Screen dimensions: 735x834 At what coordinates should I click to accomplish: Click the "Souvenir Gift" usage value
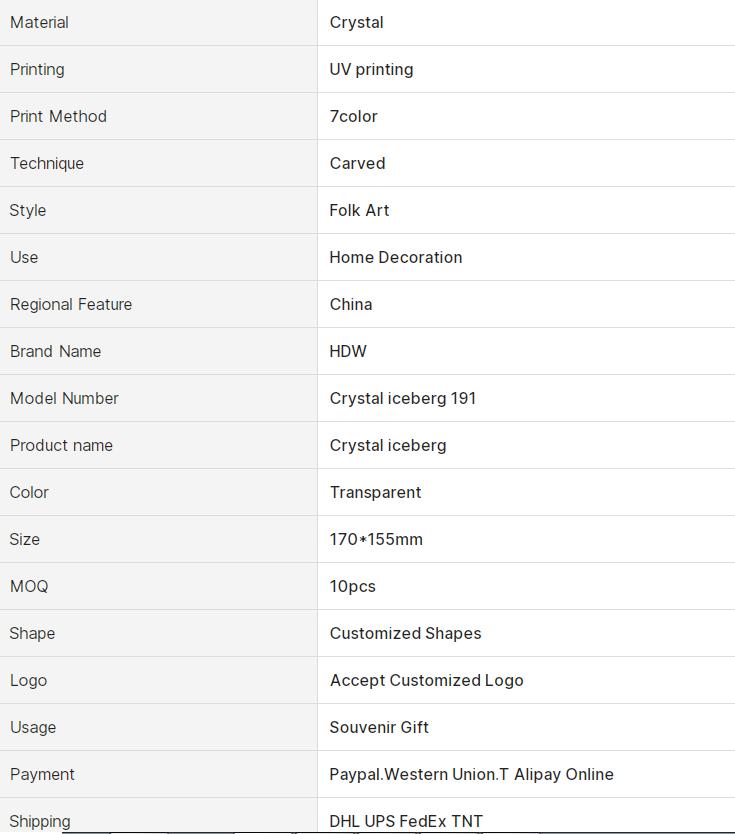(379, 727)
